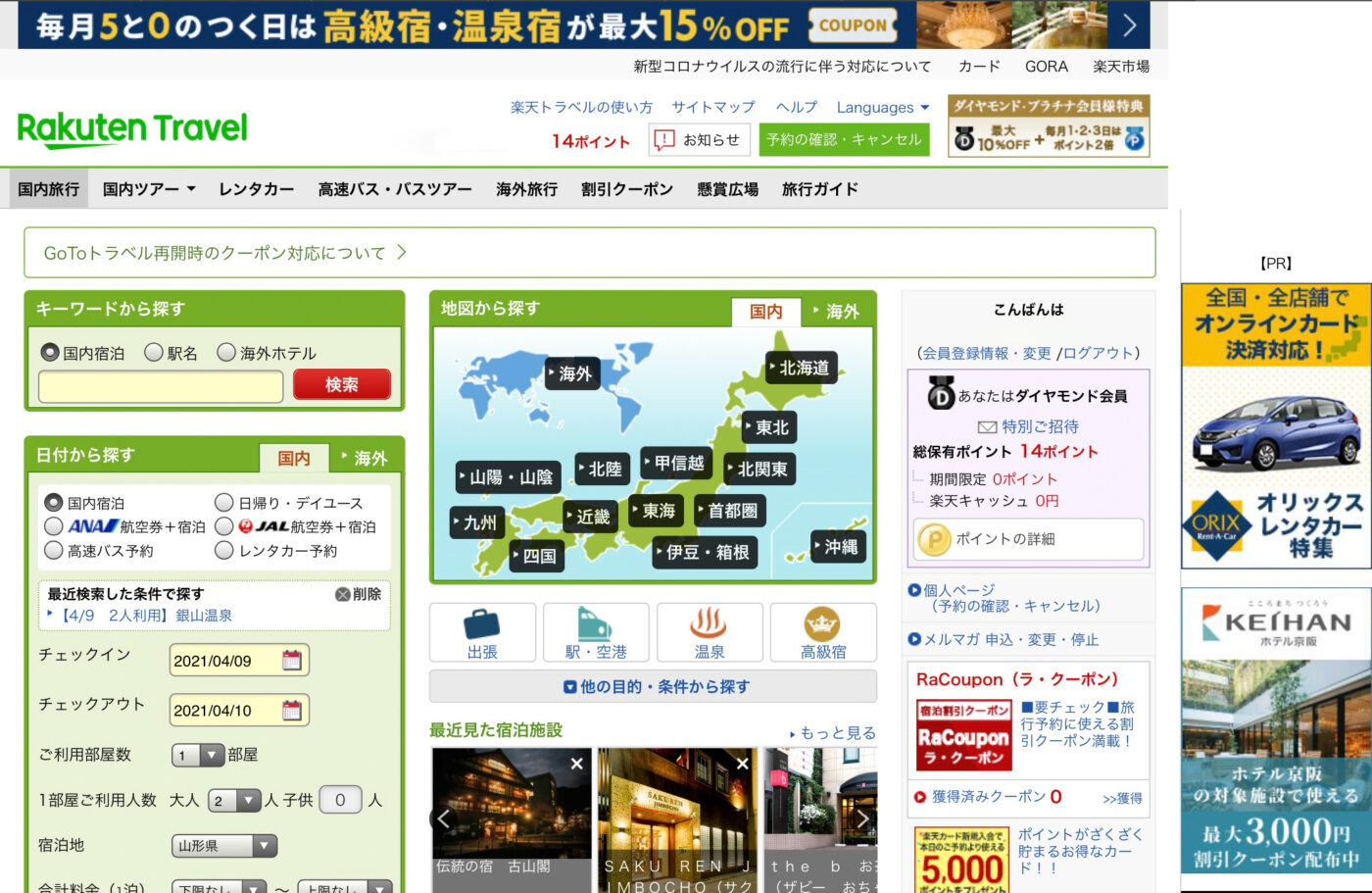Select the 国内宿泊 keyword radio button
This screenshot has width=1372, height=893.
50,352
